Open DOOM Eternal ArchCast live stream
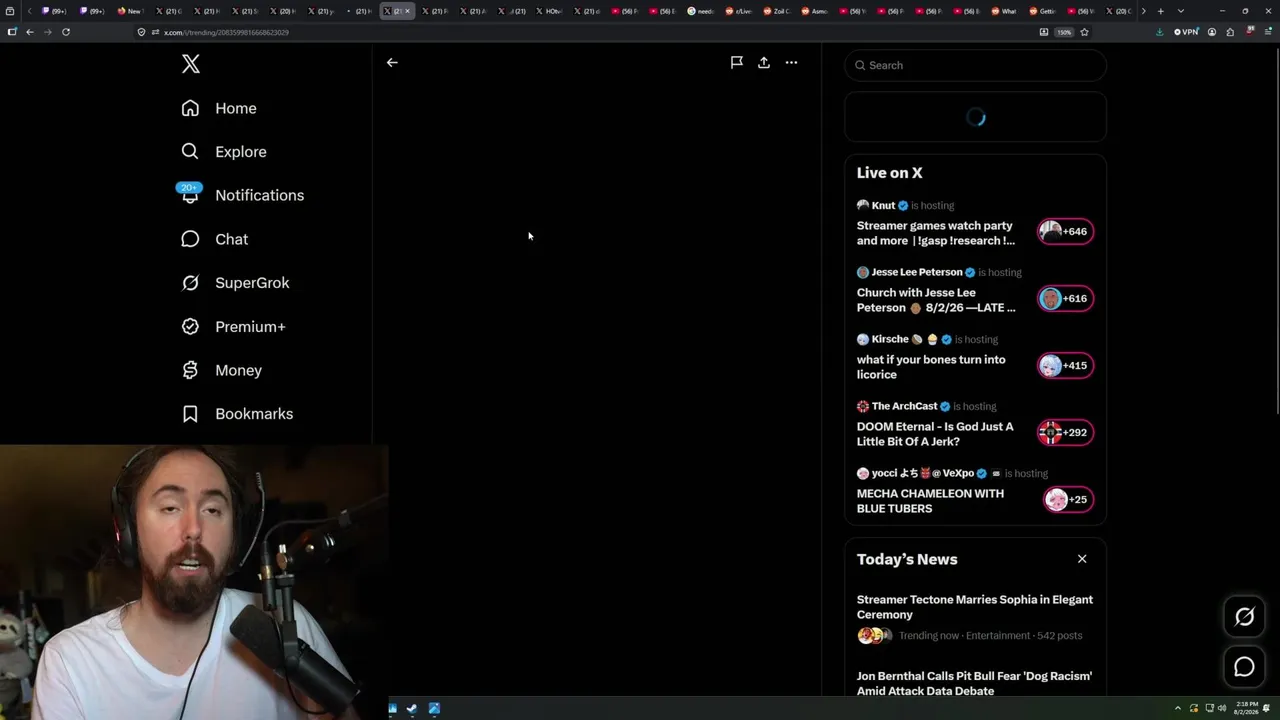Image resolution: width=1280 pixels, height=720 pixels. point(935,434)
